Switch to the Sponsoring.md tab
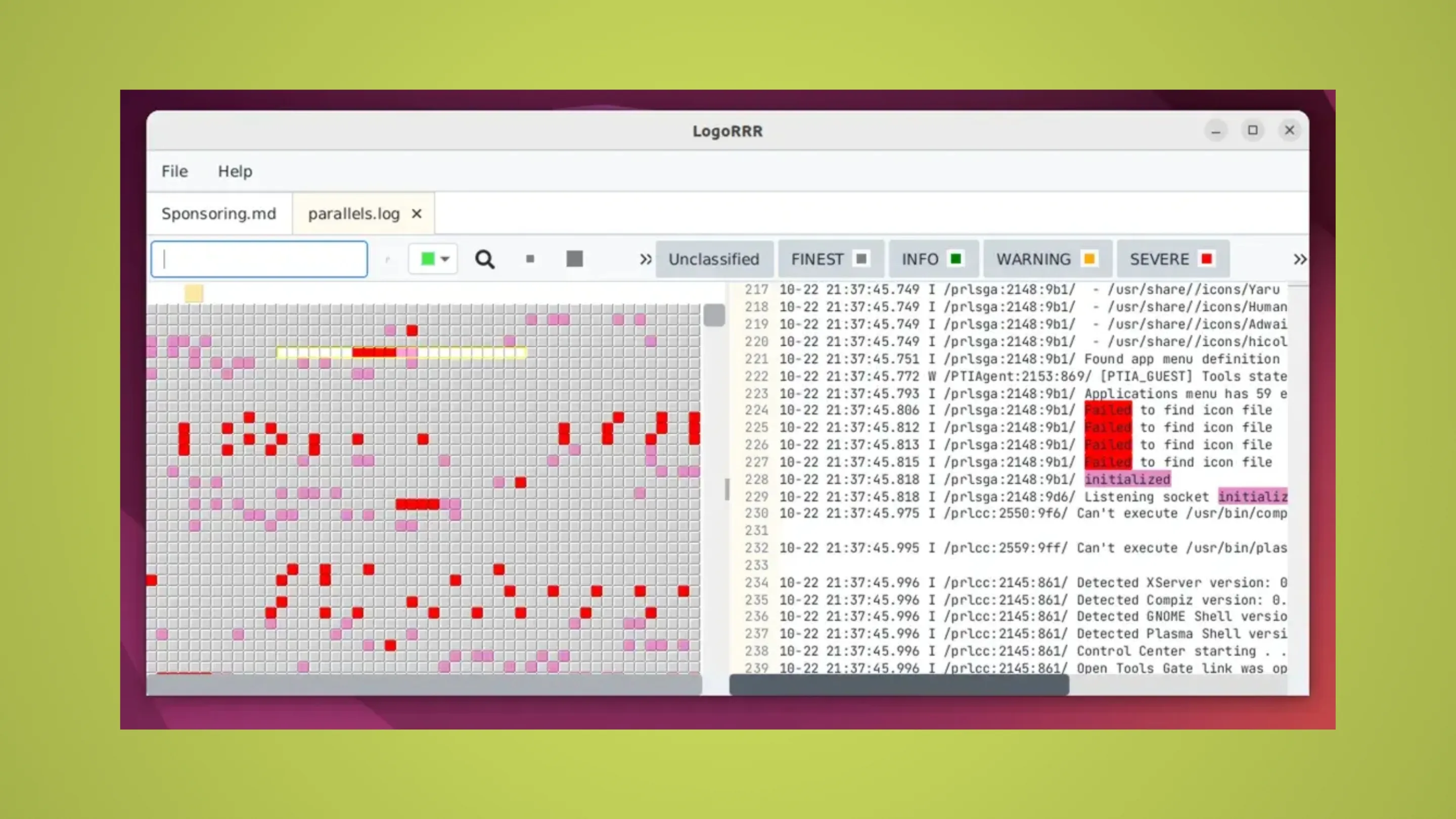This screenshot has height=819, width=1456. (219, 214)
